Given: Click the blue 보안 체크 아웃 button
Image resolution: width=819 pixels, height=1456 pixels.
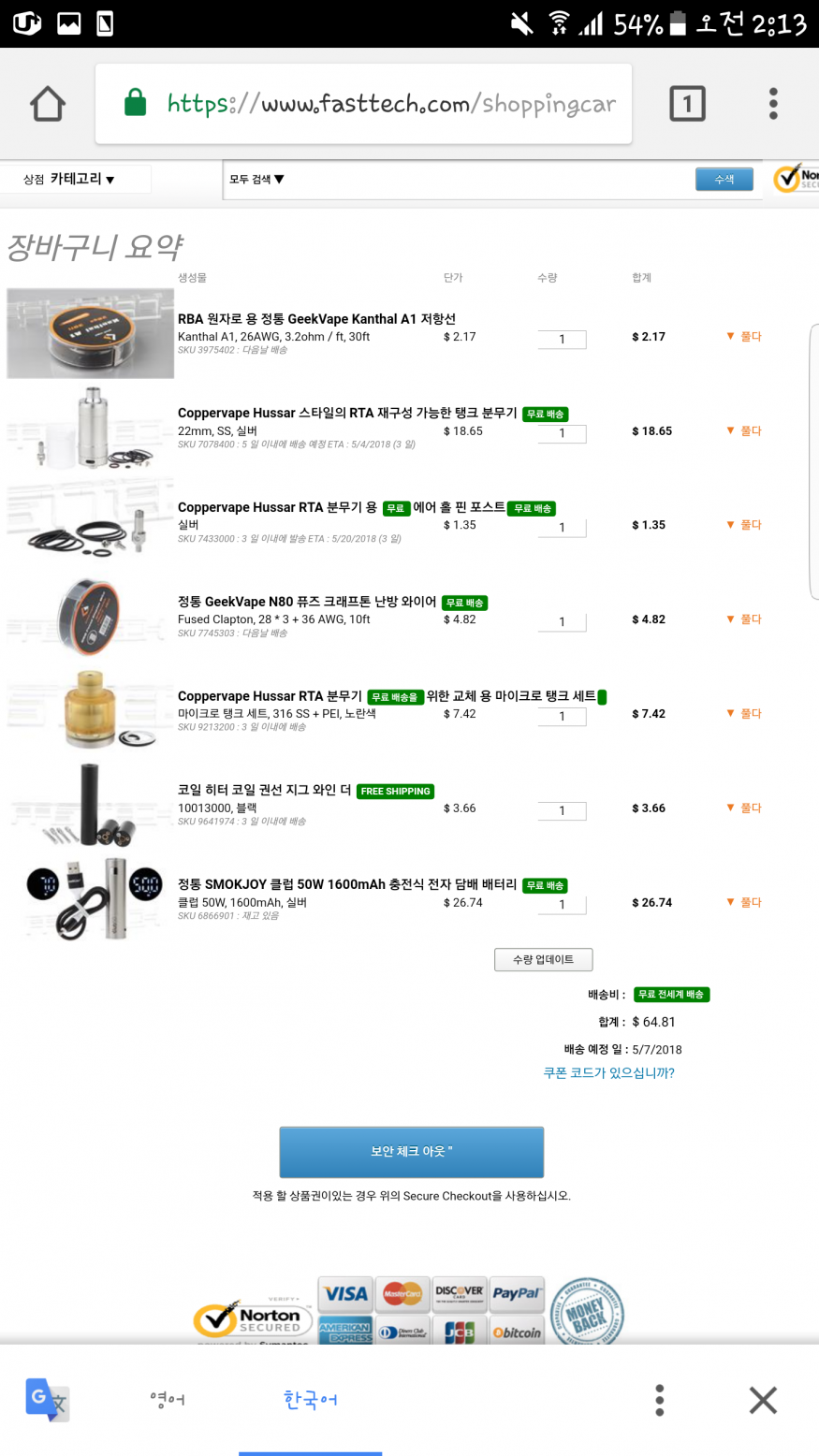Looking at the screenshot, I should pos(412,1152).
